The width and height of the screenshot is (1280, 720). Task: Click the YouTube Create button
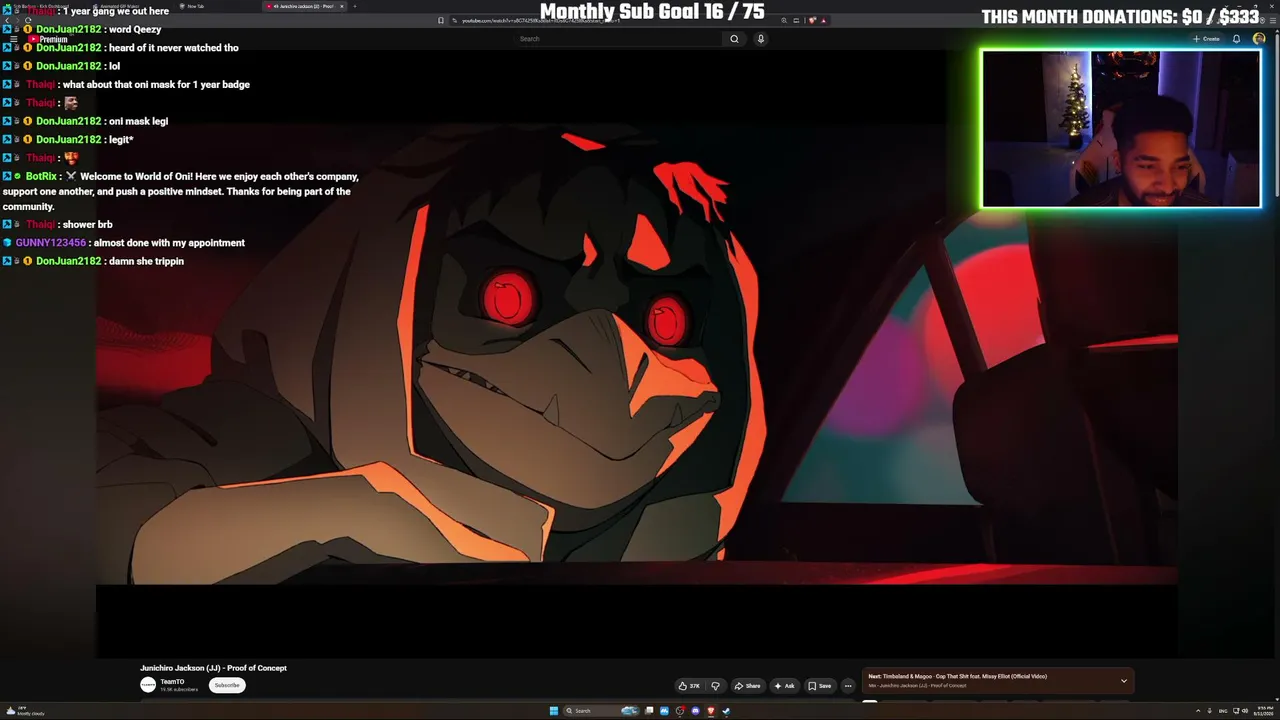pyautogui.click(x=1206, y=39)
